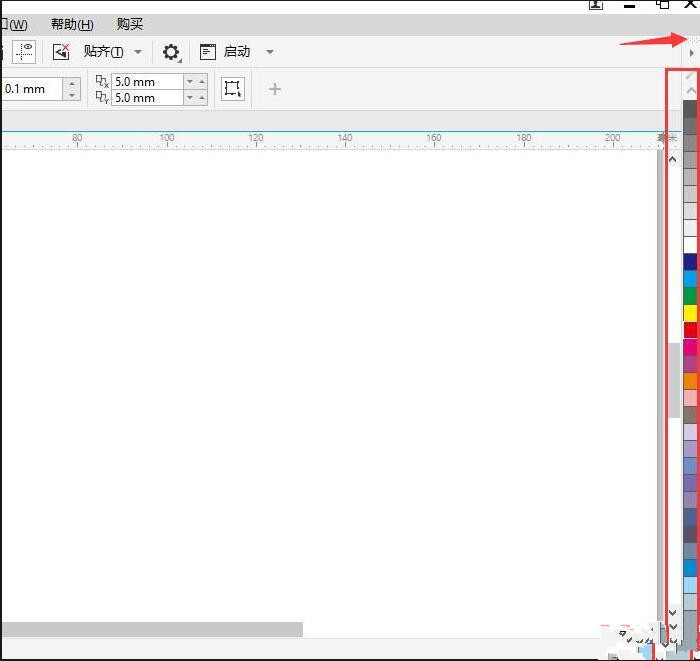Click the disable snapping icon with red X
The height and width of the screenshot is (661, 700).
(61, 52)
